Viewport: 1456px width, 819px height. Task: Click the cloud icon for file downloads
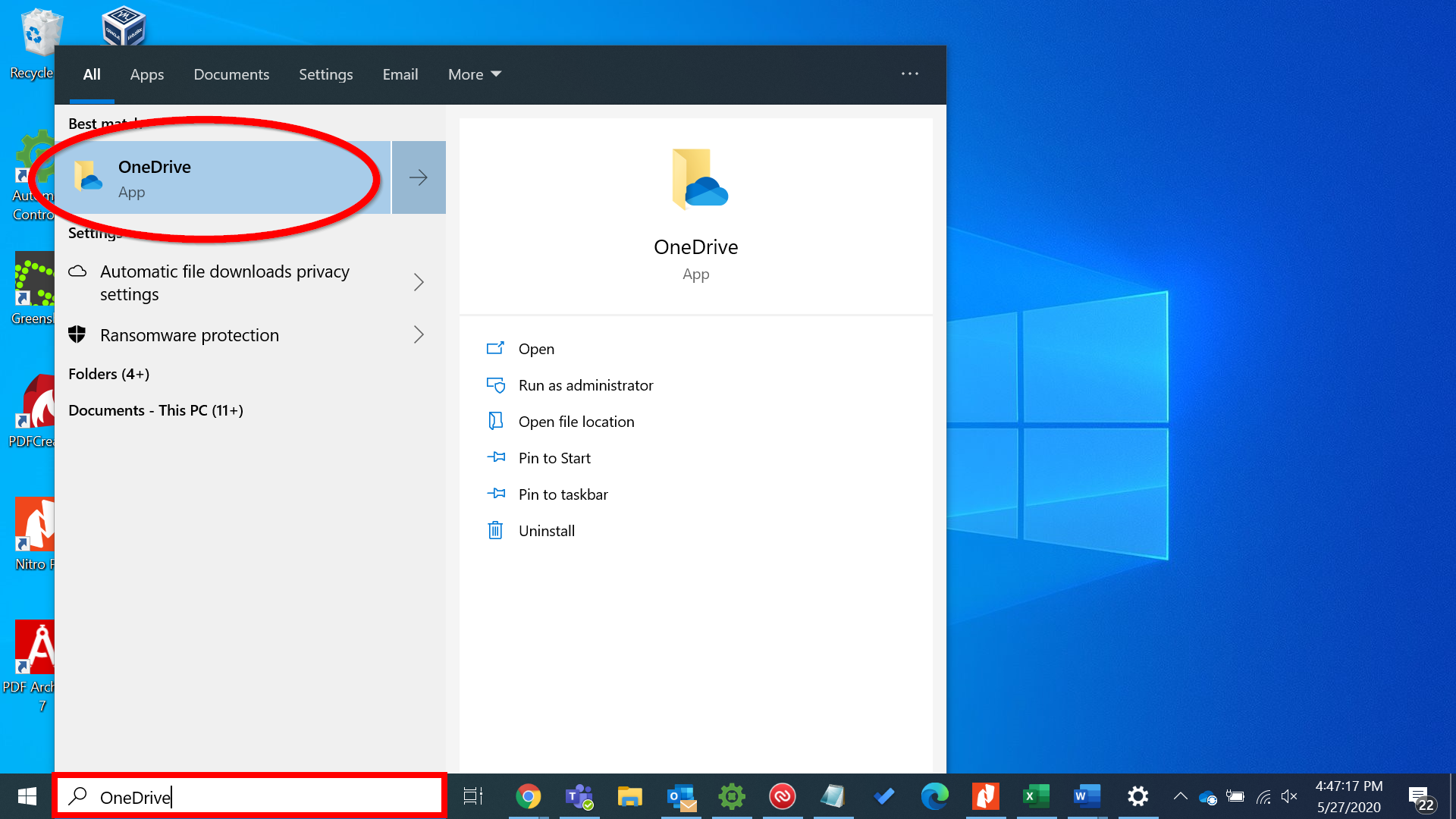coord(77,271)
